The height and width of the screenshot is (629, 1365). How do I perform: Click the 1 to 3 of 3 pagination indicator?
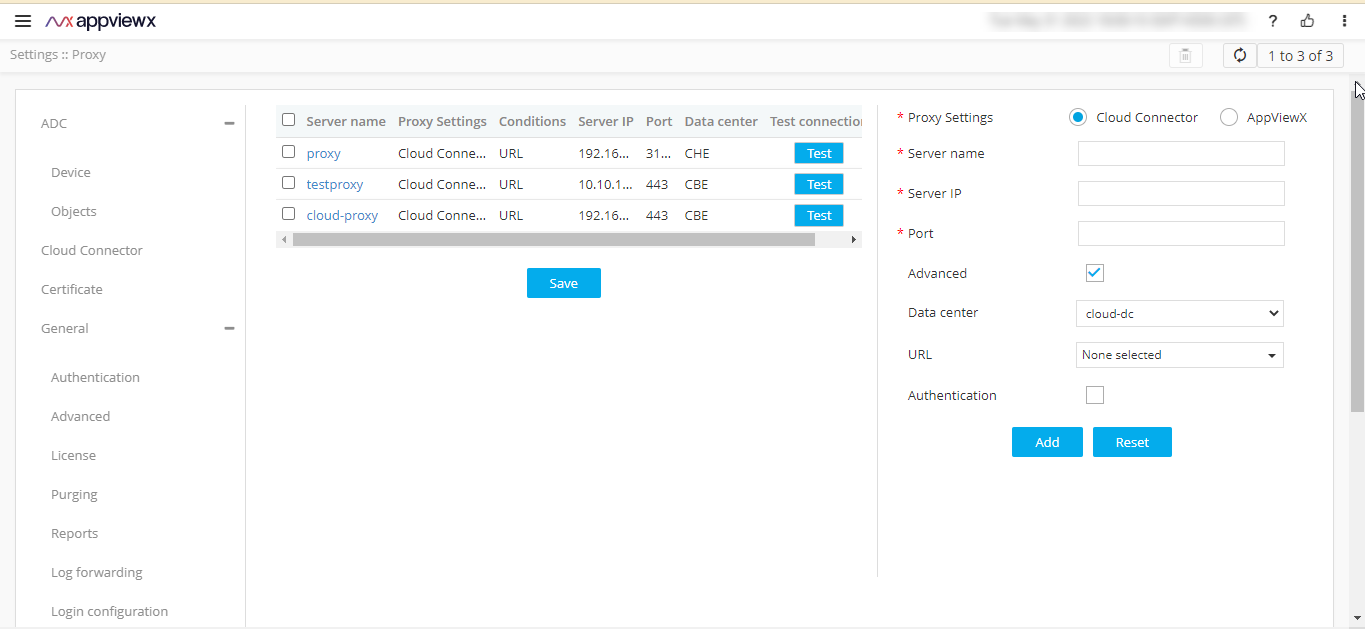[1300, 56]
